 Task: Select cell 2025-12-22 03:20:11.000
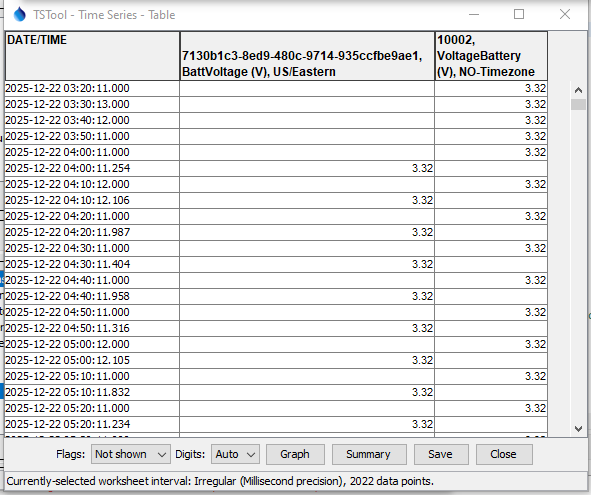point(92,88)
